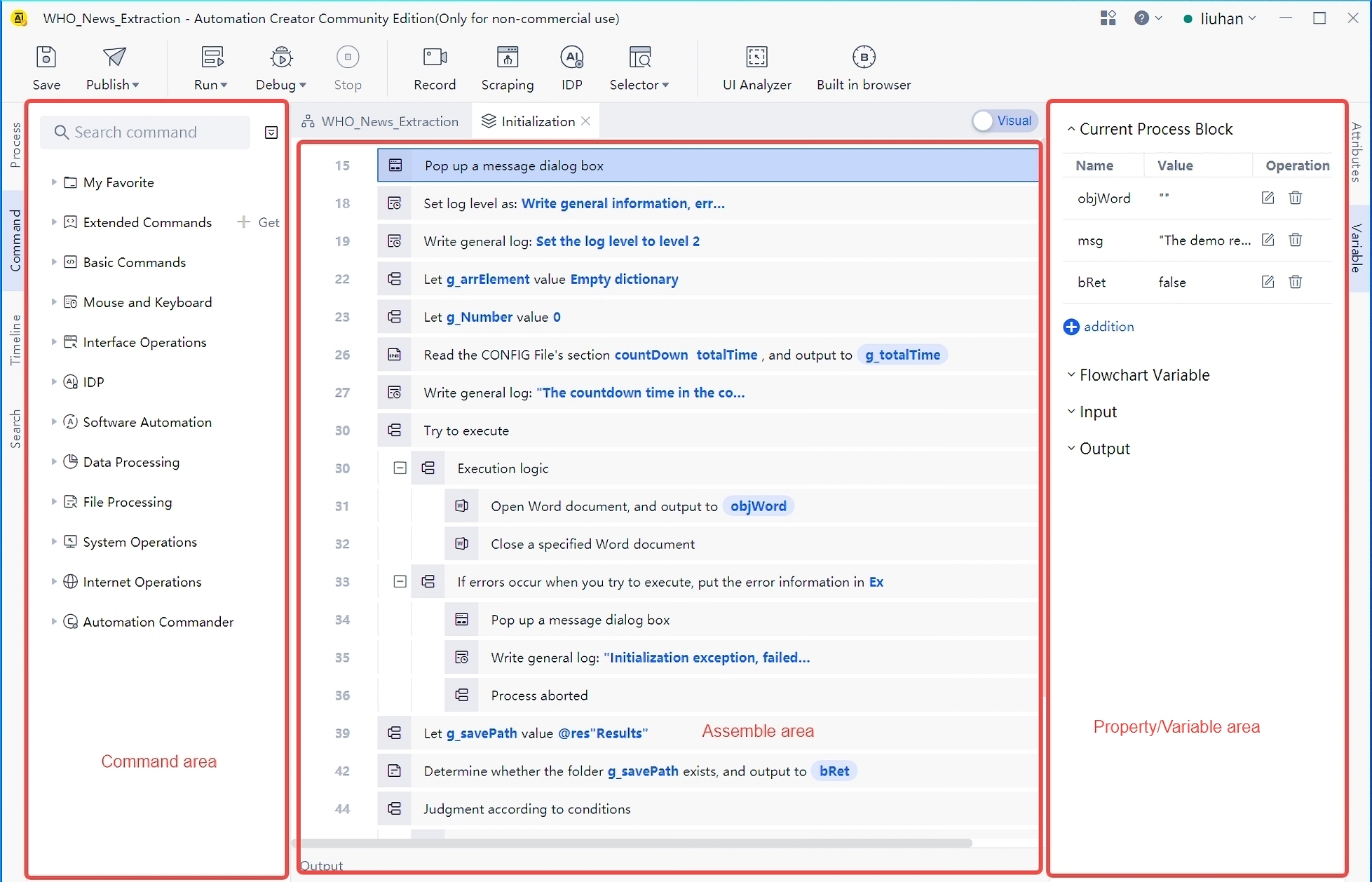The image size is (1372, 882).
Task: Click the dialog box icon on line 15
Action: [x=395, y=165]
